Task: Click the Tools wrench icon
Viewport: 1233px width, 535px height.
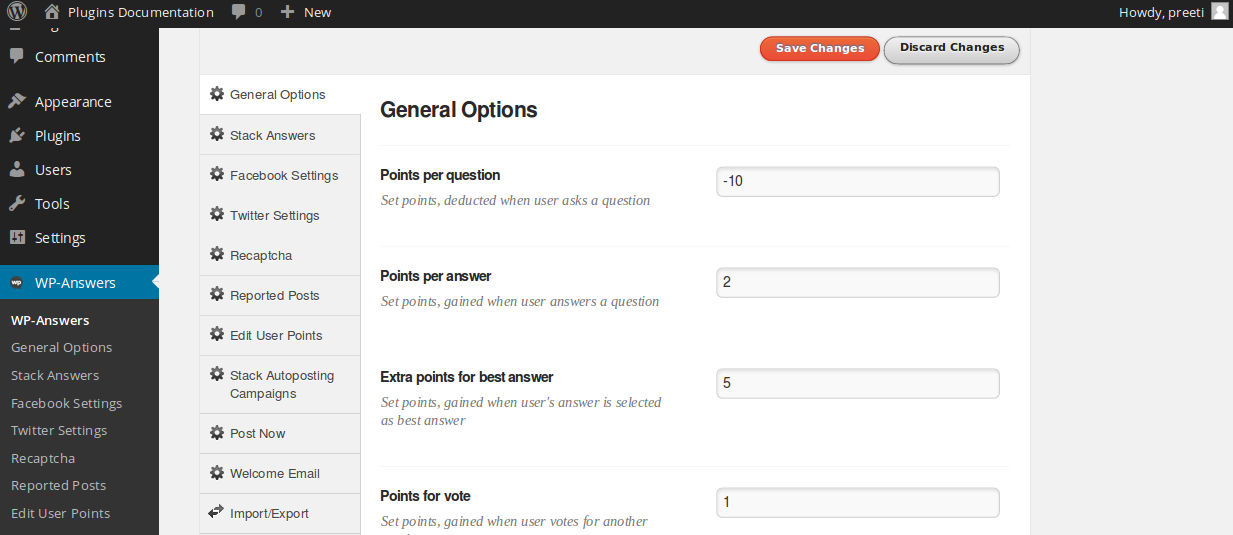Action: tap(17, 204)
